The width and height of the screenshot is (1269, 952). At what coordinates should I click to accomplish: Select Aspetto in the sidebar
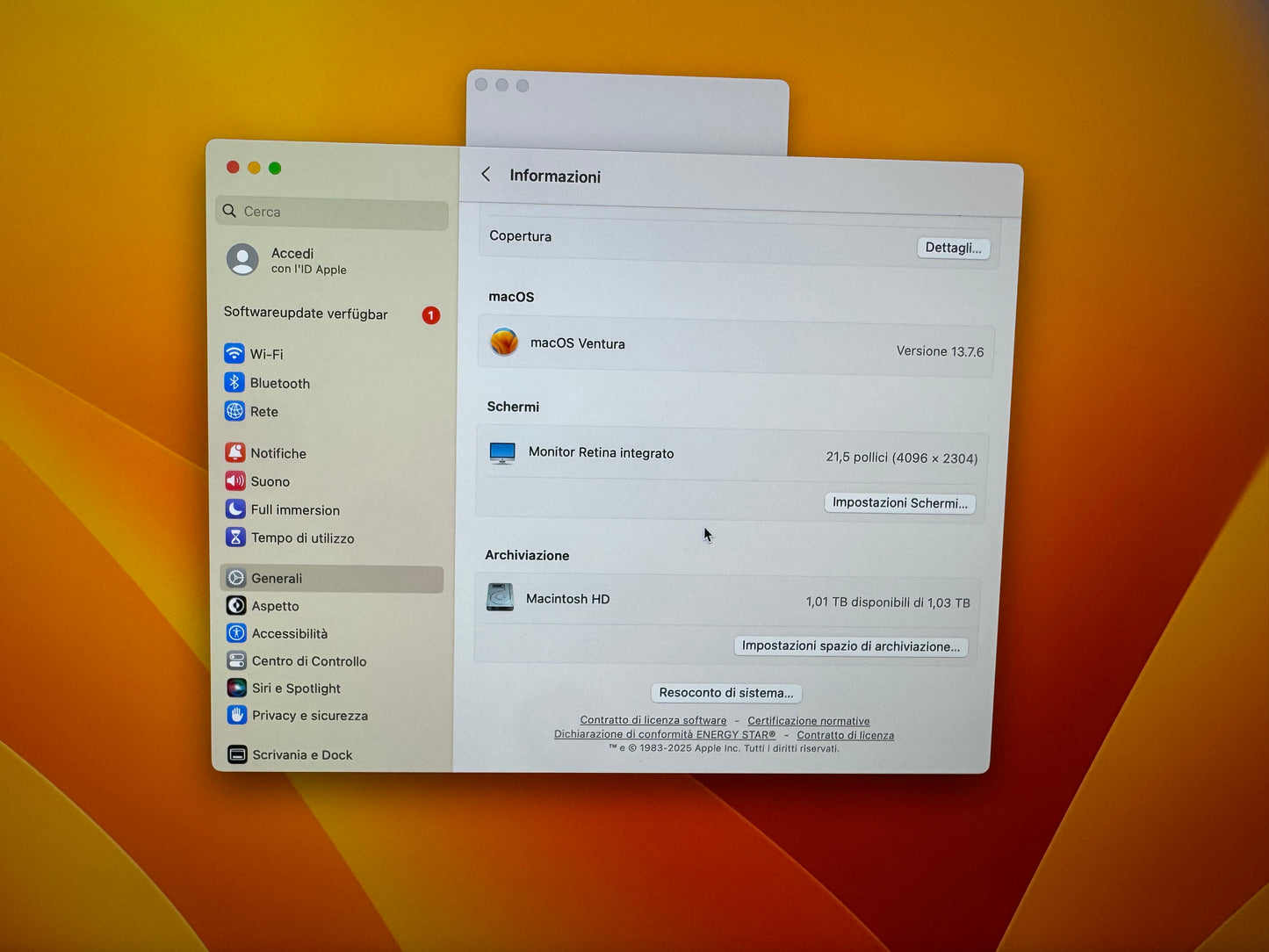click(275, 606)
